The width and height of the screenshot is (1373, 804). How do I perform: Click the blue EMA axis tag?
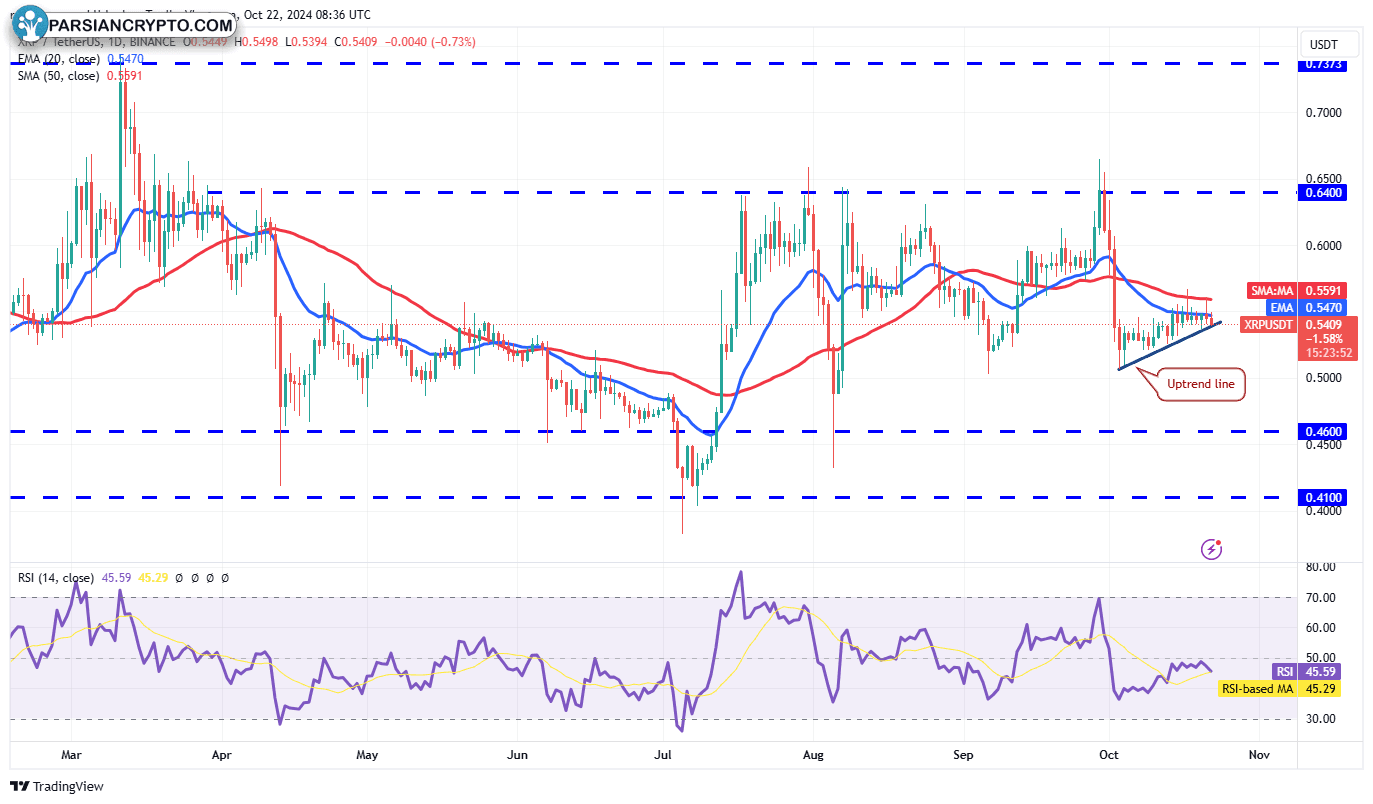1283,308
